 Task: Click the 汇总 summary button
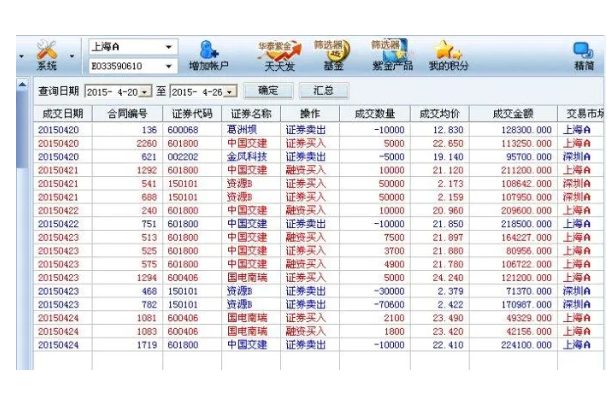tap(324, 91)
